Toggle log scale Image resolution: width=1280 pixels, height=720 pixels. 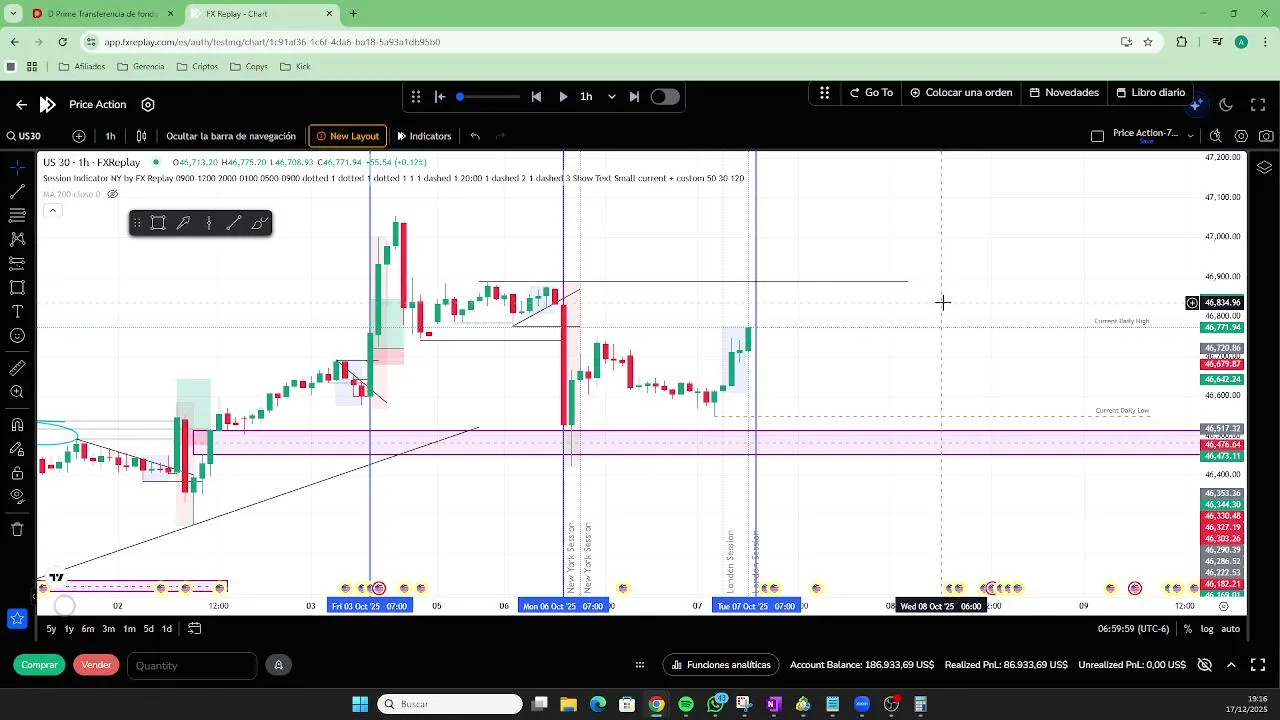click(1207, 629)
